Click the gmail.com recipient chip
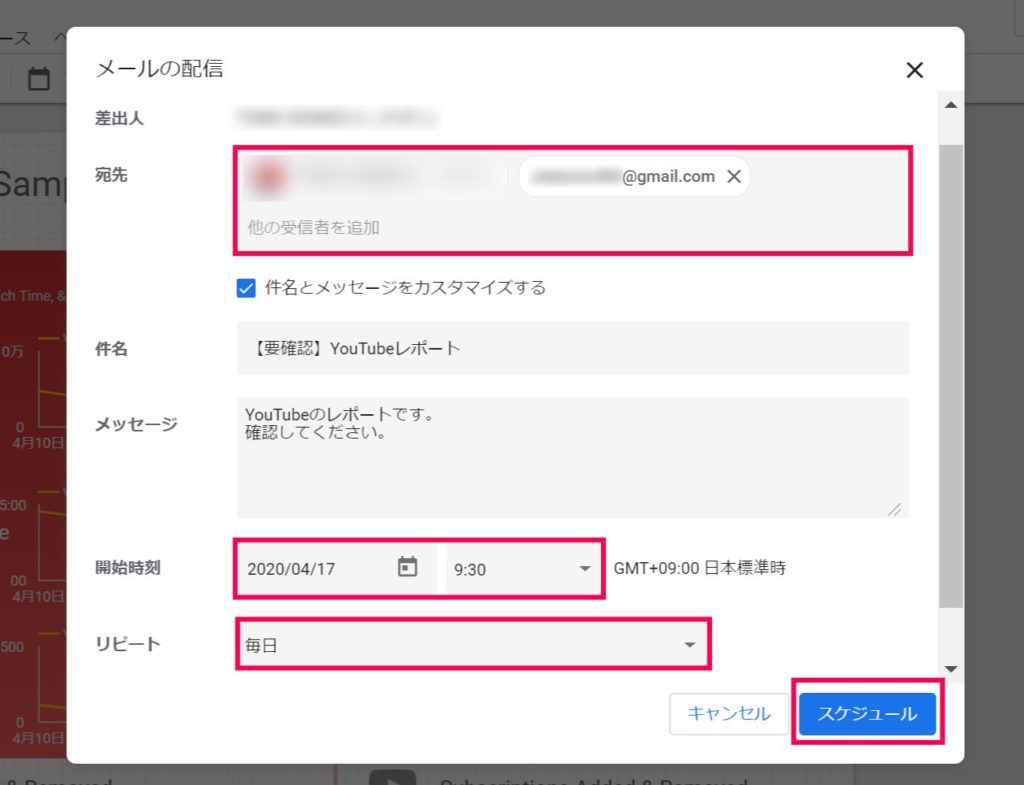 pyautogui.click(x=634, y=176)
